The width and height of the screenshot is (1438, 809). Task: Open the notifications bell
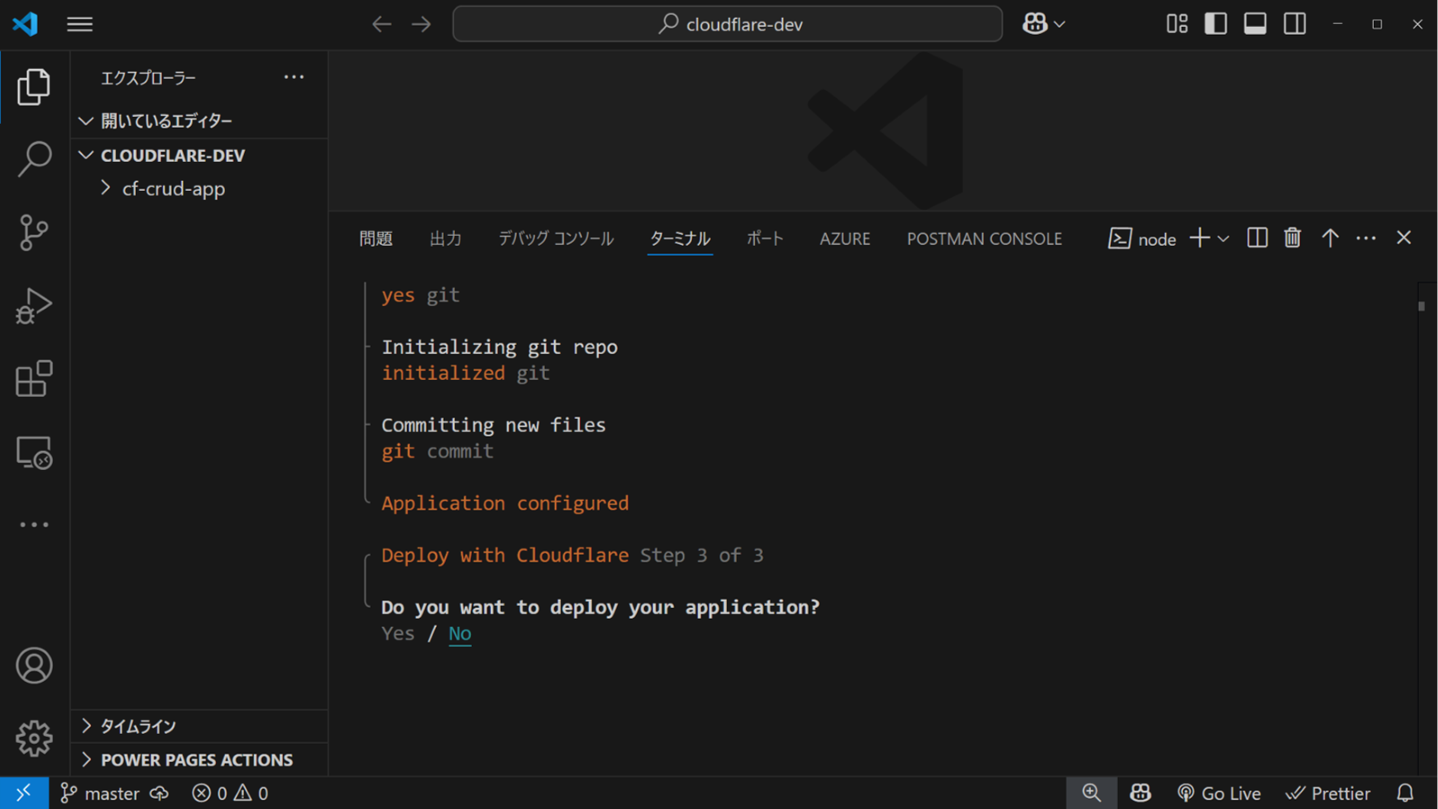1405,793
